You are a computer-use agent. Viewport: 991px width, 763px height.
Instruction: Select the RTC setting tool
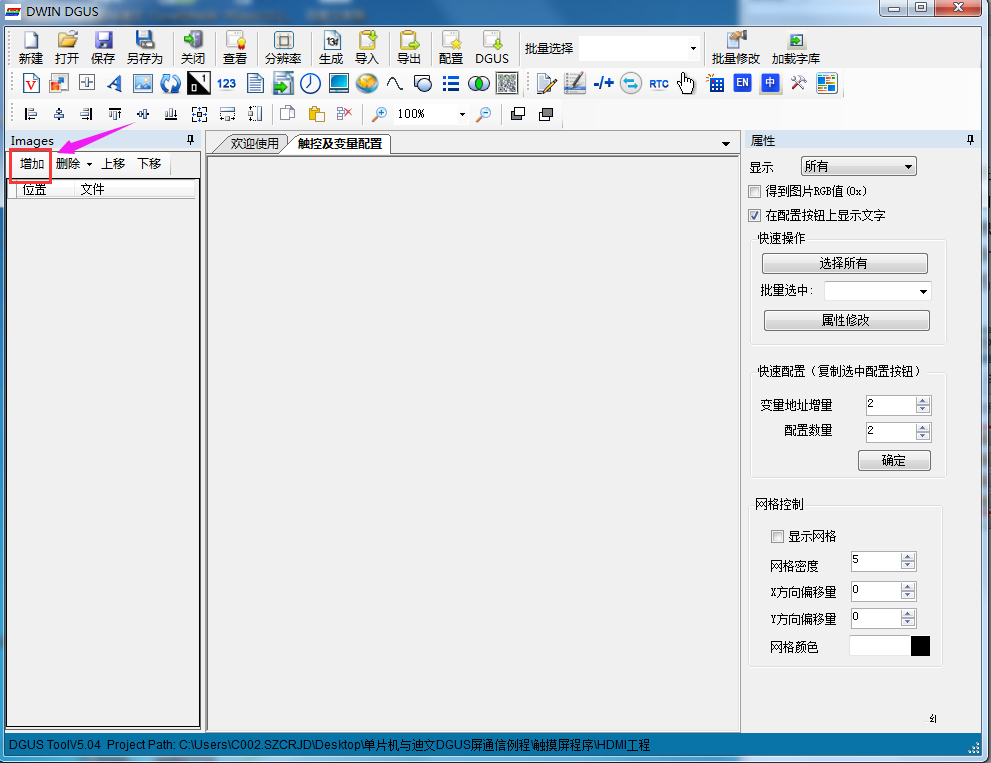tap(659, 83)
